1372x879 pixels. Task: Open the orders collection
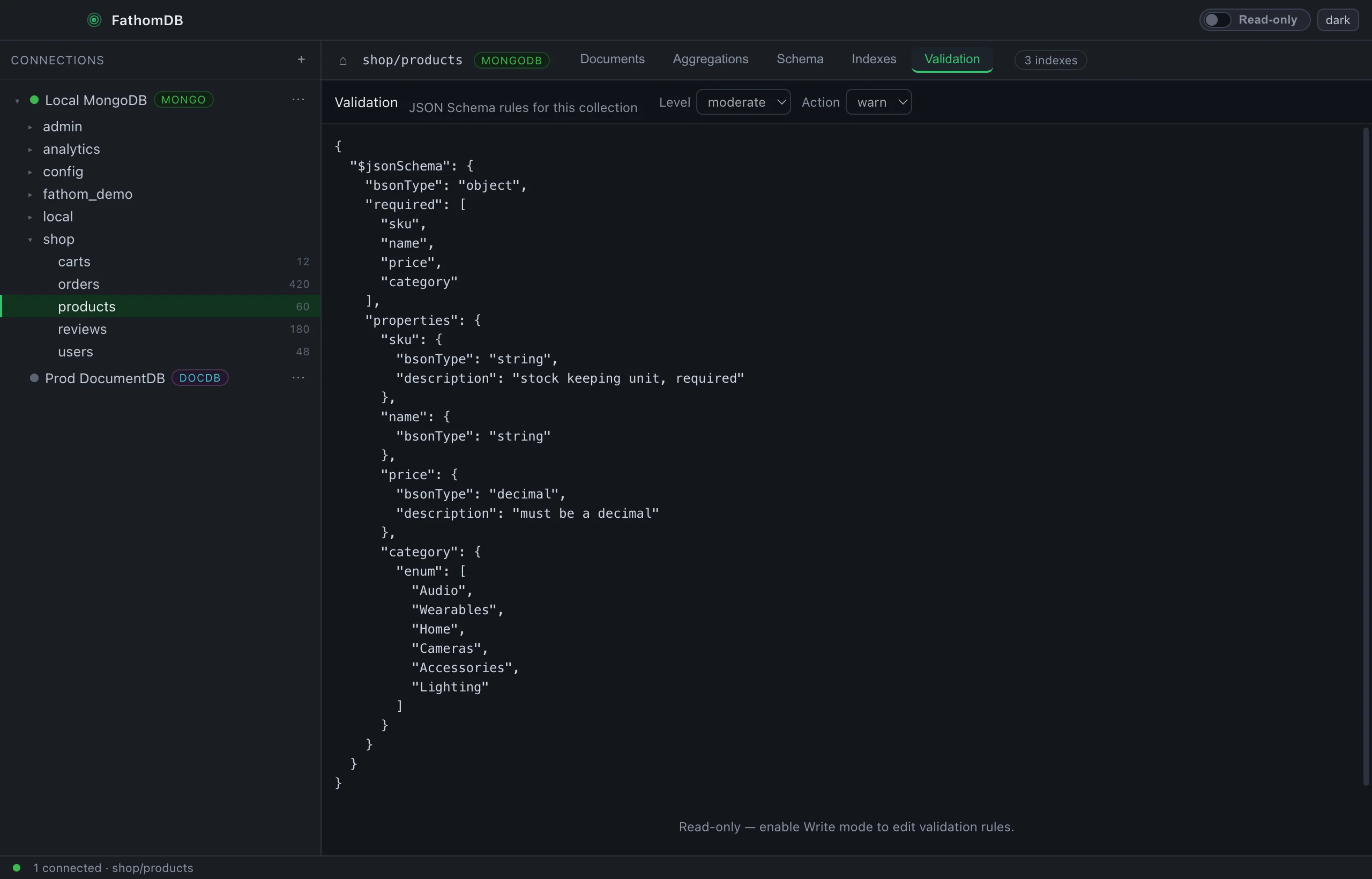pos(160,284)
